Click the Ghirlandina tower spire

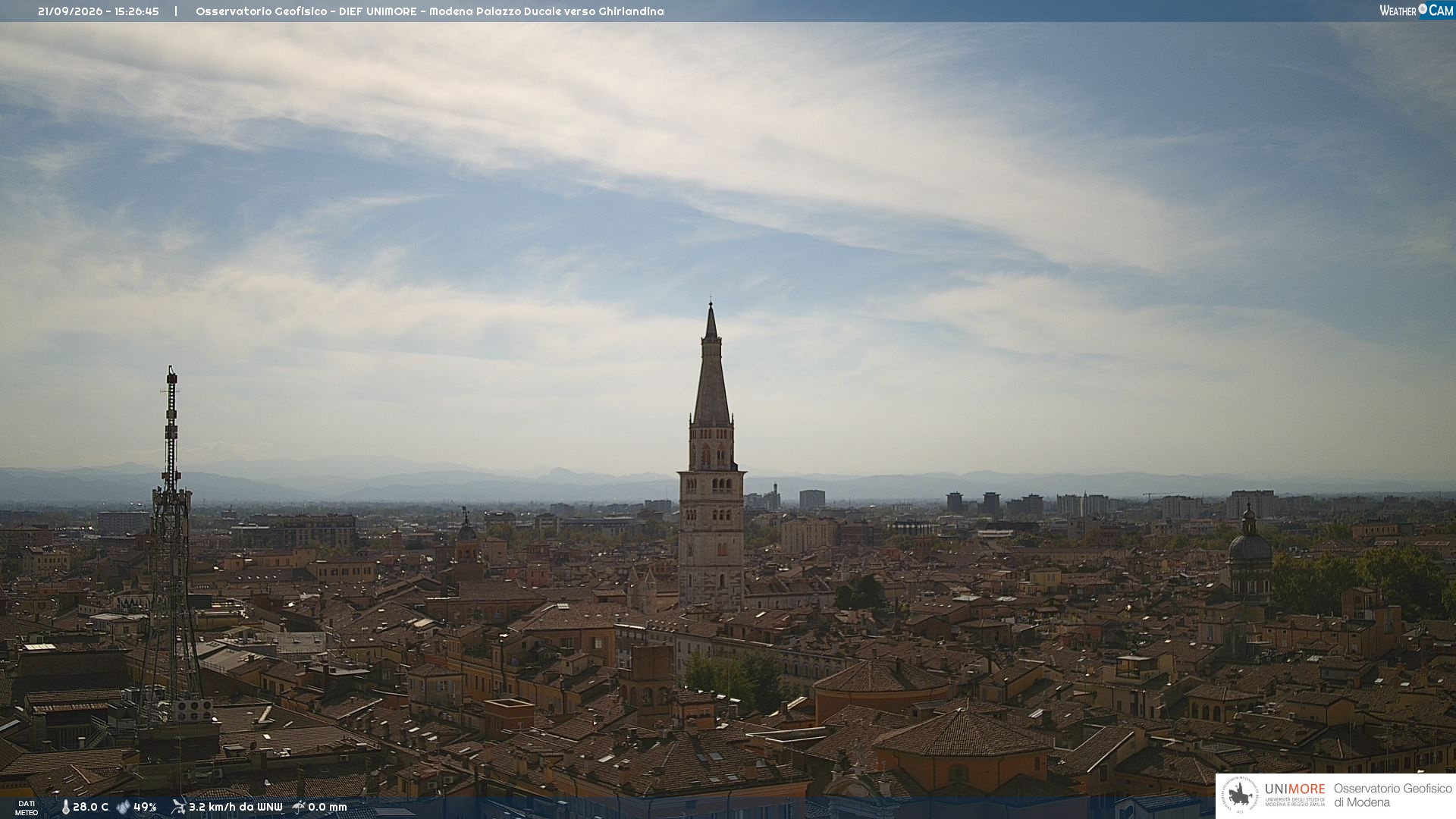[x=711, y=364]
